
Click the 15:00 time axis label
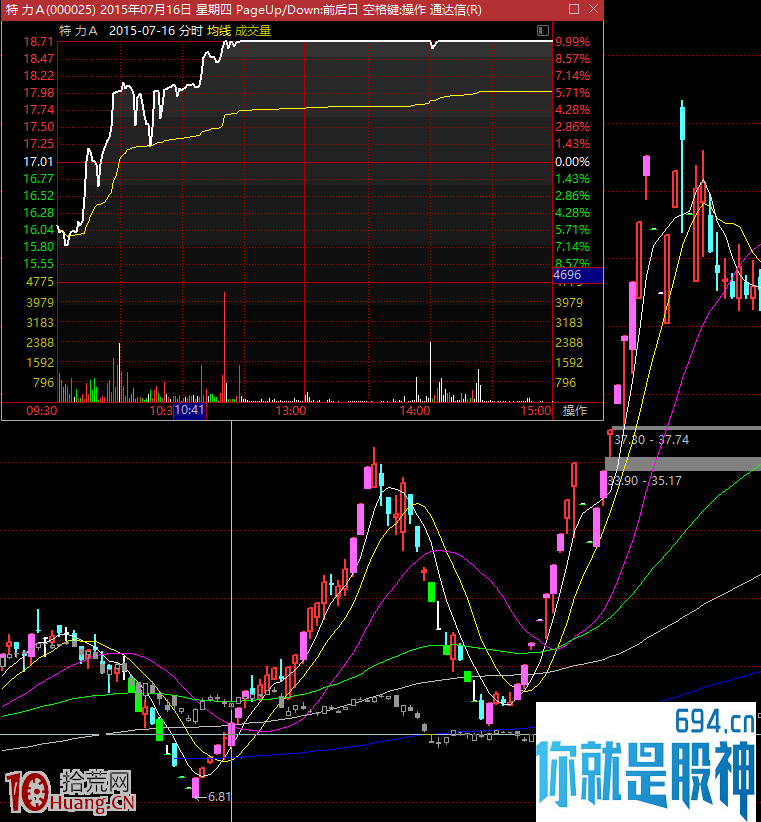[536, 410]
